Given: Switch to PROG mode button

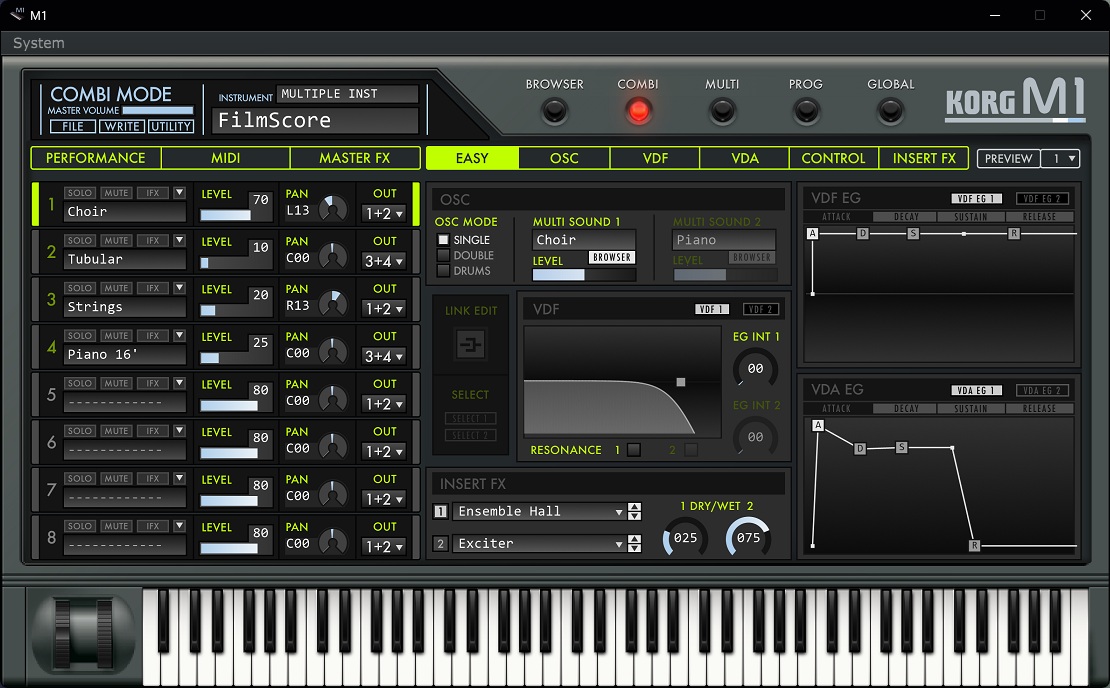Looking at the screenshot, I should 806,111.
